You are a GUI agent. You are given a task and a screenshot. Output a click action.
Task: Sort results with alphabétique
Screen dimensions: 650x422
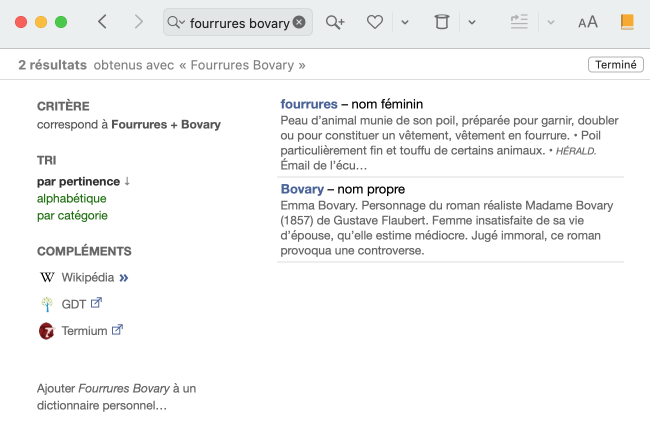click(x=71, y=198)
